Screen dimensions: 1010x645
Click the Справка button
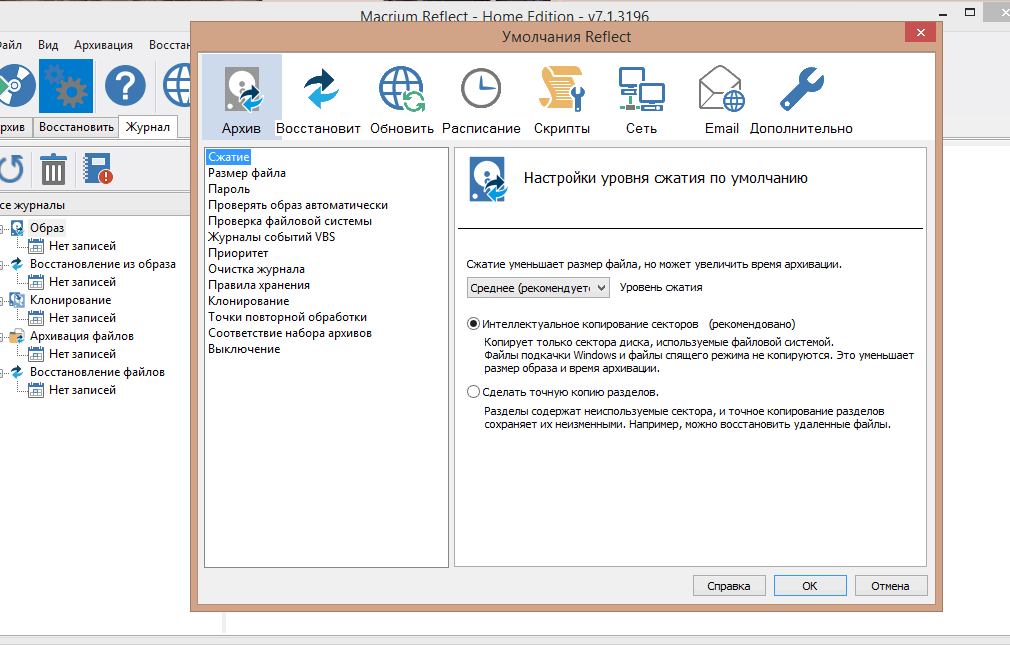click(729, 586)
